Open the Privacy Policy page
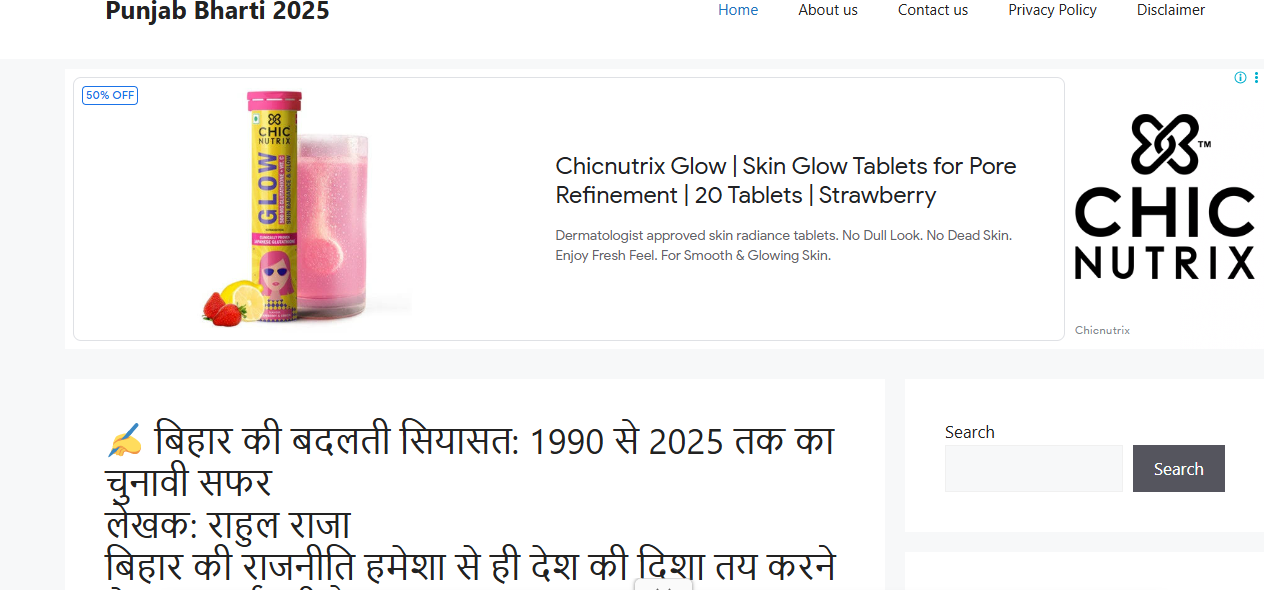This screenshot has width=1264, height=590. pos(1052,10)
